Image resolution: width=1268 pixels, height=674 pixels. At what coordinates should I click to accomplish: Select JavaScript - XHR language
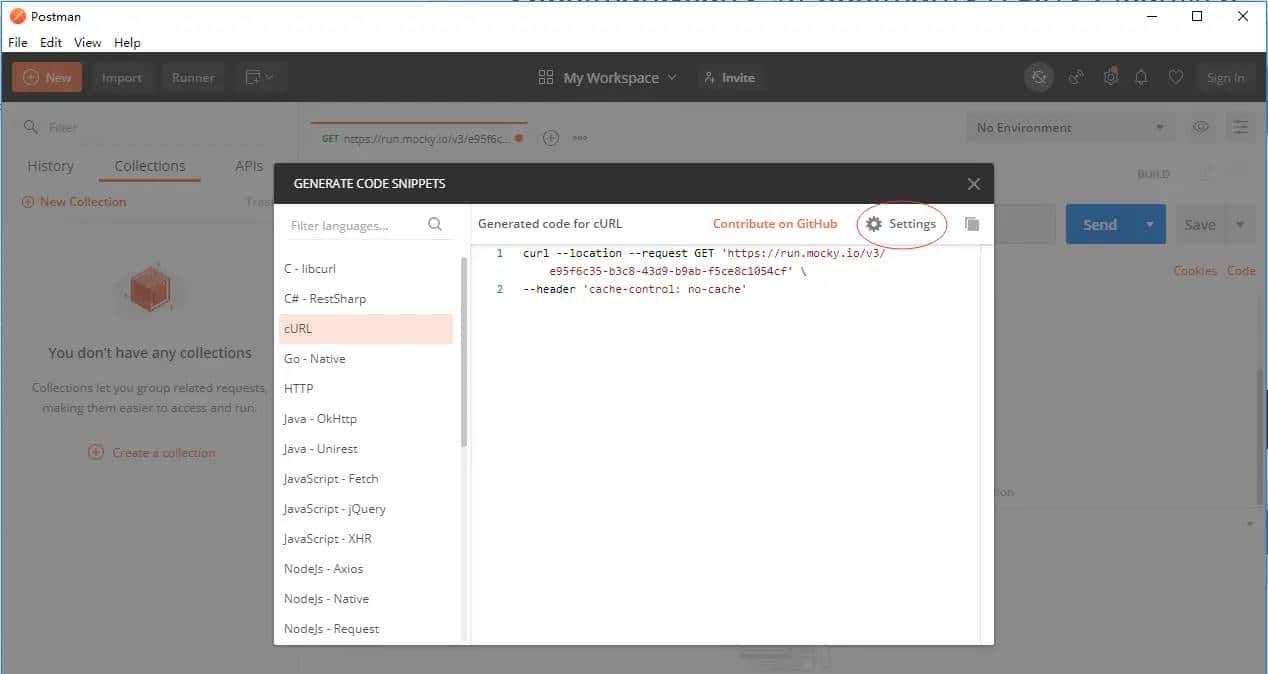(366, 539)
